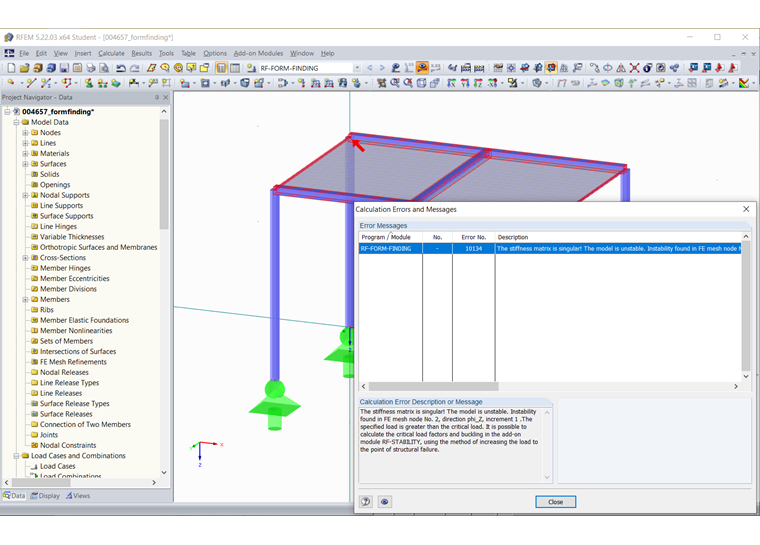Click the navigator horizontal scrollbar thumb
Screen dimensions: 760x545
point(41,482)
